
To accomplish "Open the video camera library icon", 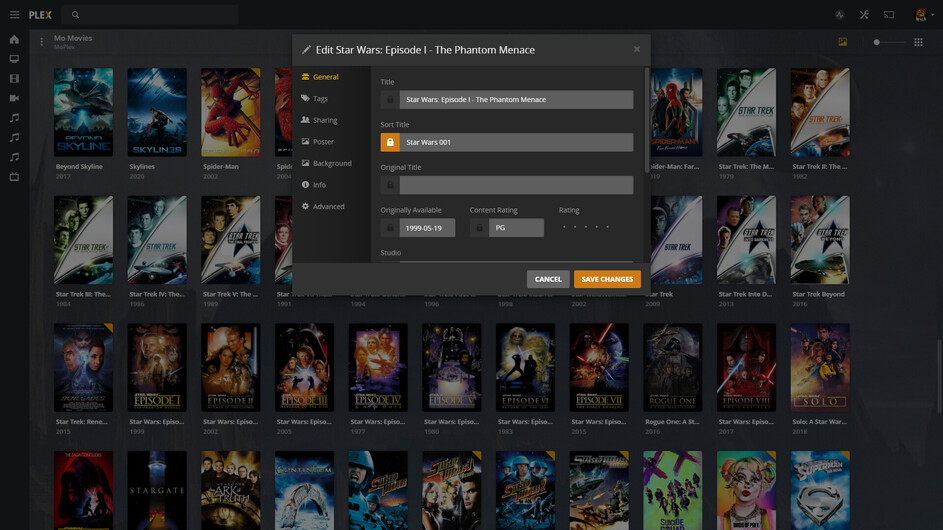I will [x=14, y=98].
